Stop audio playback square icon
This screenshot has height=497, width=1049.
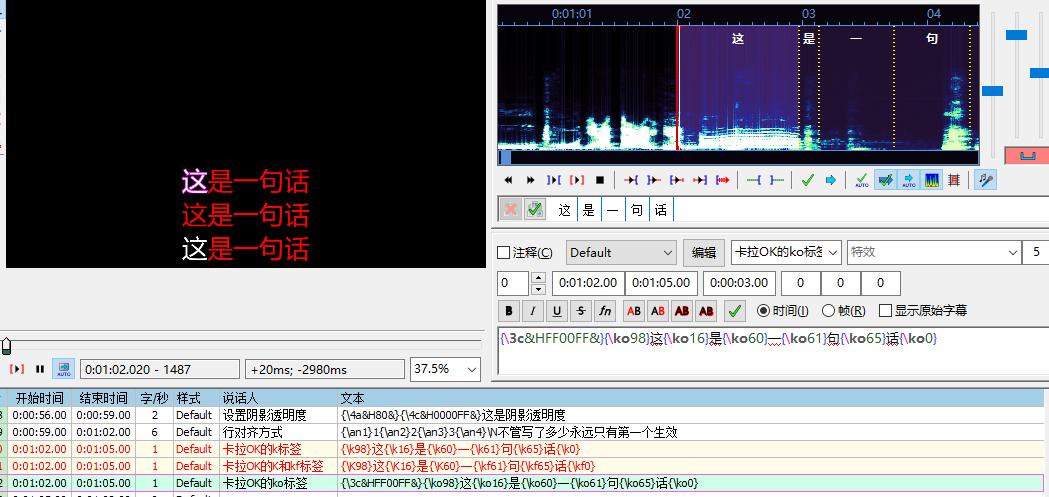tap(600, 180)
